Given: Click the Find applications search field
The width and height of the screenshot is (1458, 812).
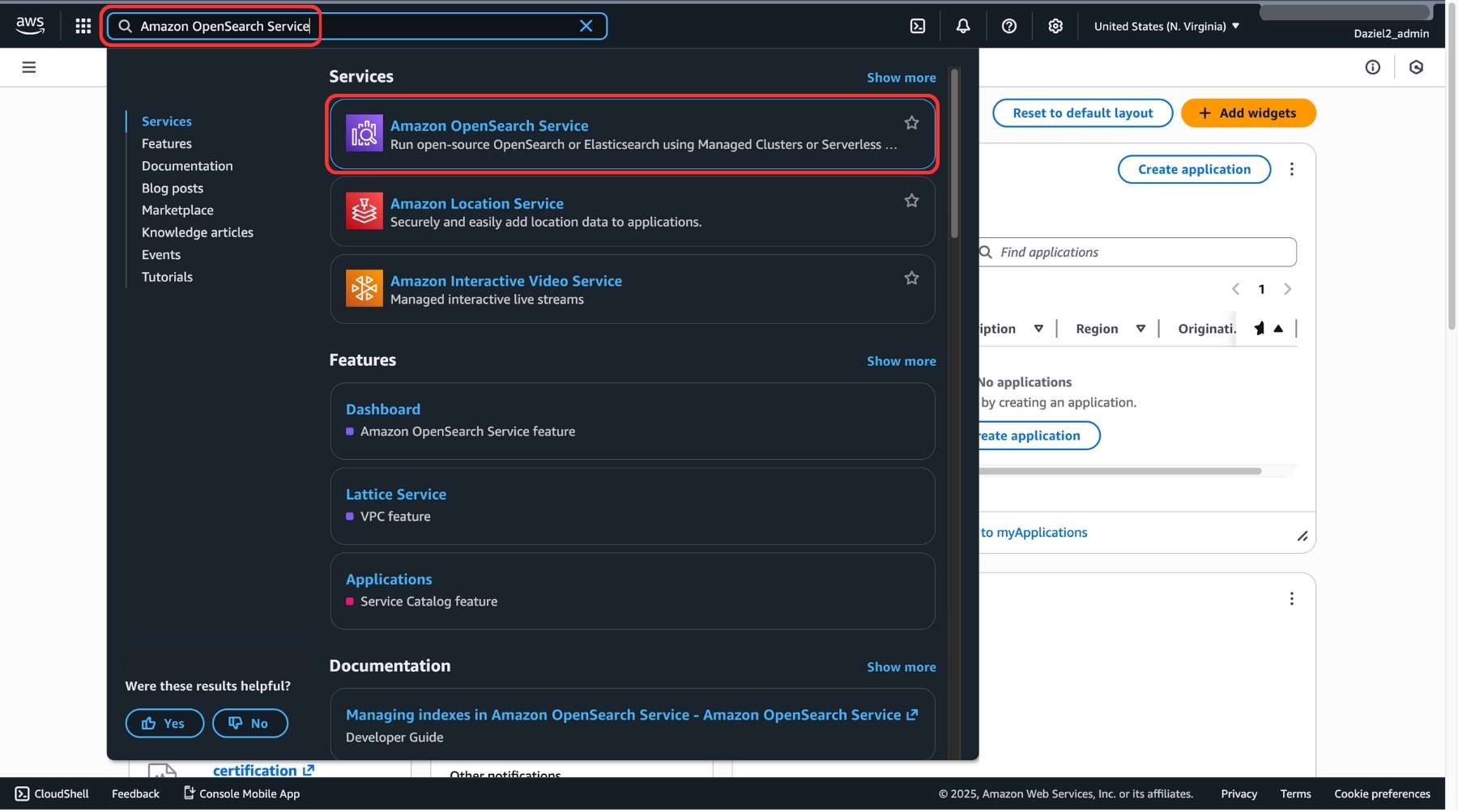Looking at the screenshot, I should 1142,253.
